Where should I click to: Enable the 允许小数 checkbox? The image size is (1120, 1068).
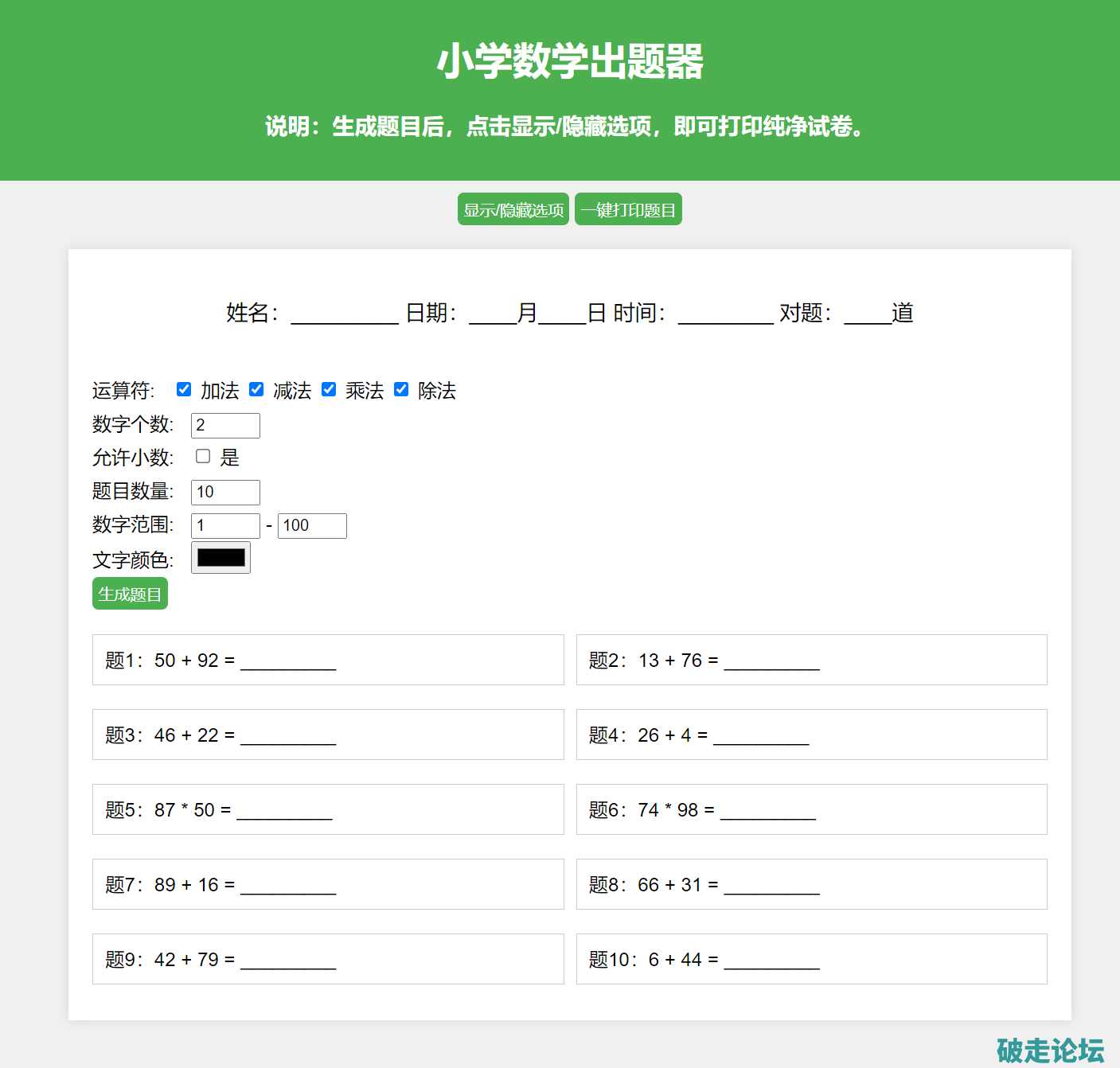pos(203,456)
